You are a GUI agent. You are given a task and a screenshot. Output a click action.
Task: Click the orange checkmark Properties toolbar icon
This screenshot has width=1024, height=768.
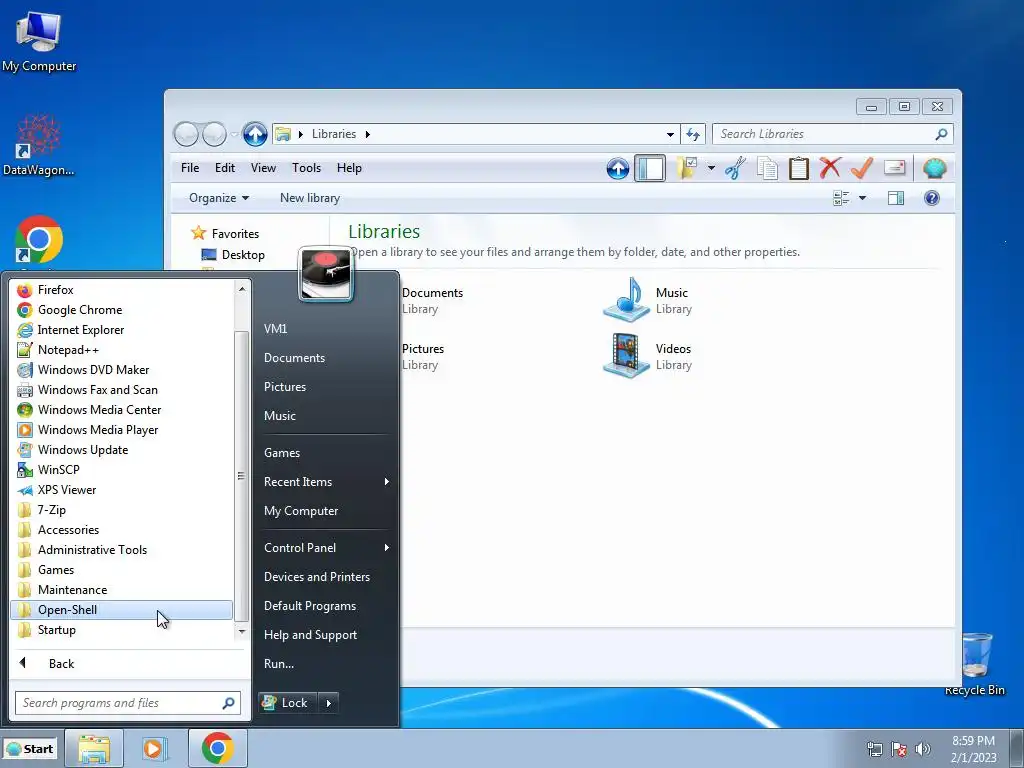pos(862,168)
